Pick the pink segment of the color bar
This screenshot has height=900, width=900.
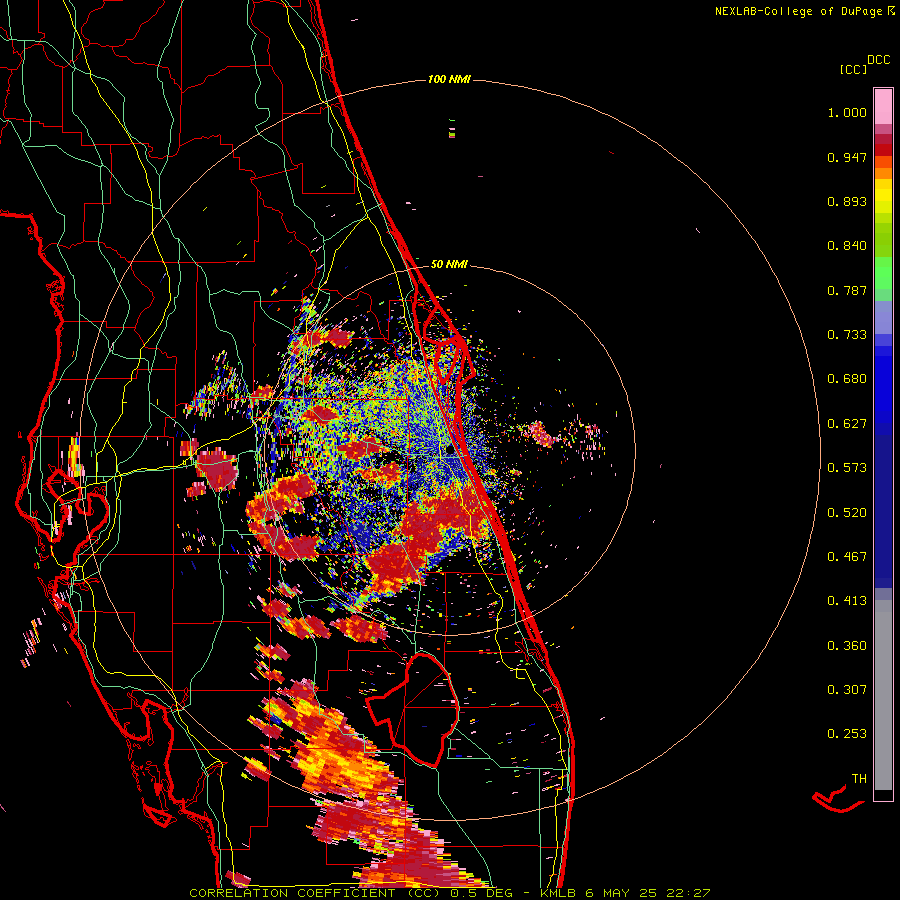click(883, 106)
